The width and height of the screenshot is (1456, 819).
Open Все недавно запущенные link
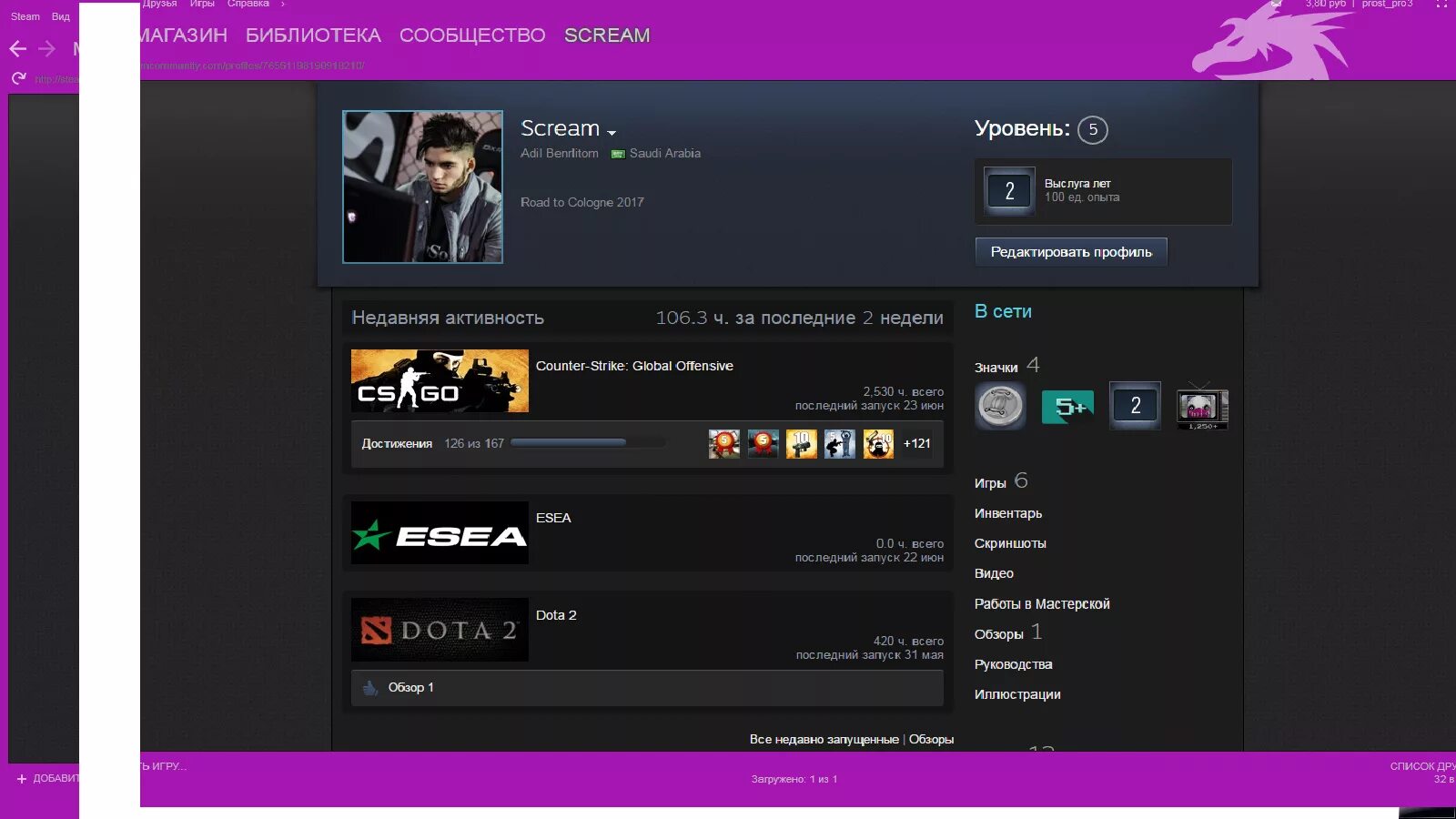coord(824,740)
